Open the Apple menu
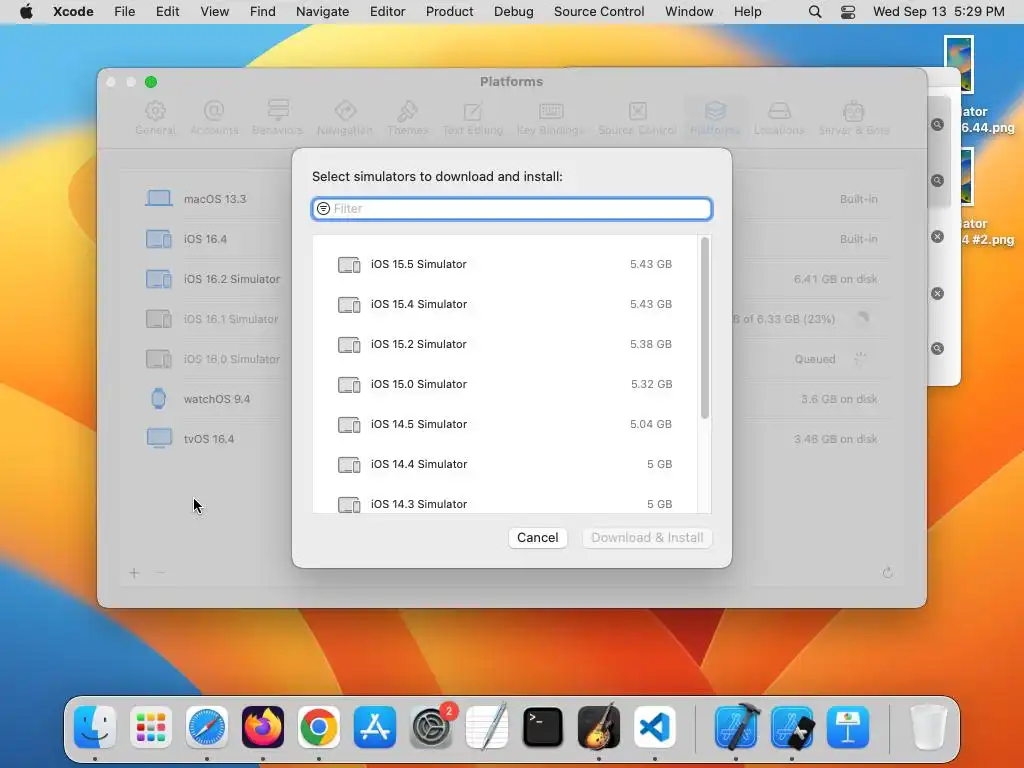This screenshot has width=1024, height=768. pos(26,12)
